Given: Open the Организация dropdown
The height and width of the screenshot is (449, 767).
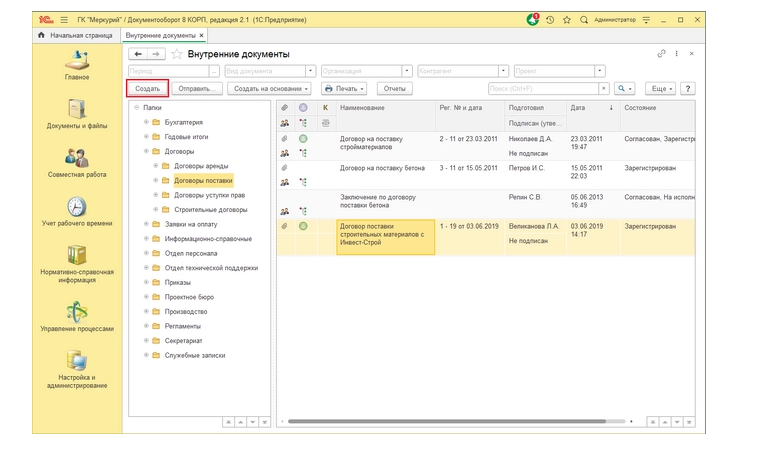Looking at the screenshot, I should [406, 71].
